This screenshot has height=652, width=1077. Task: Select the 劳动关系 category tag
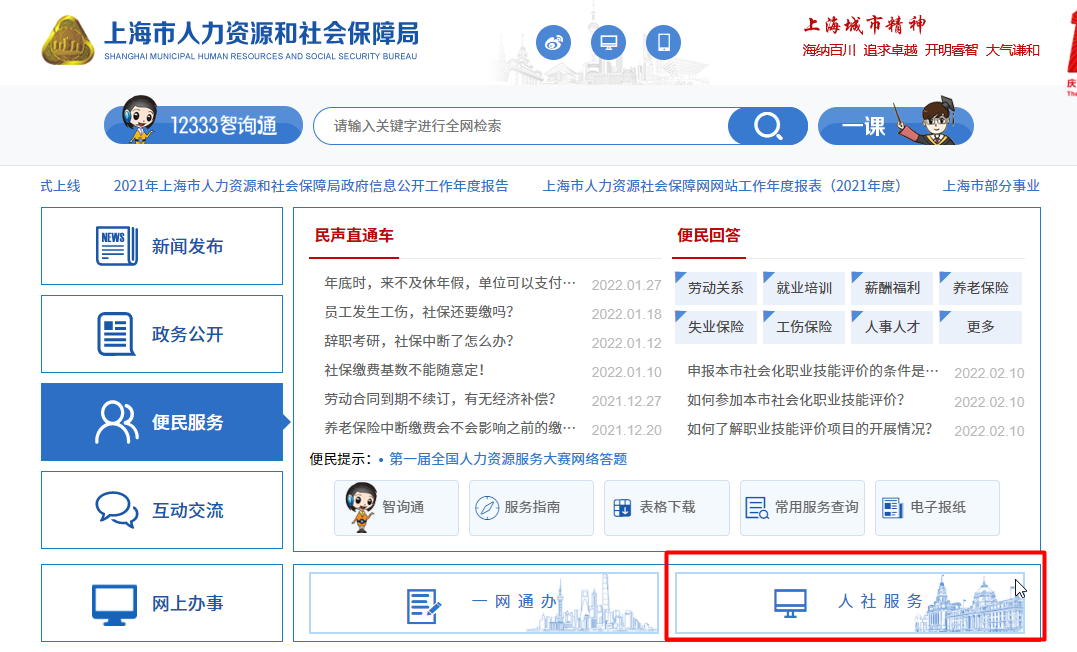coord(716,288)
